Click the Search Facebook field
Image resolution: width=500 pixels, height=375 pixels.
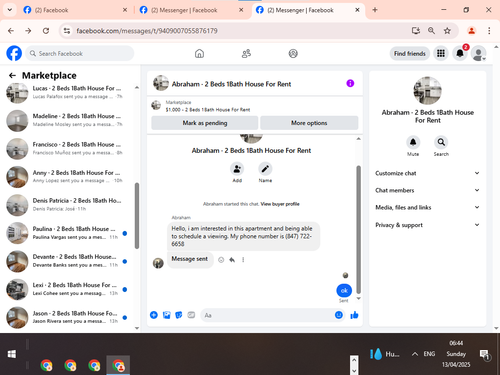click(80, 53)
